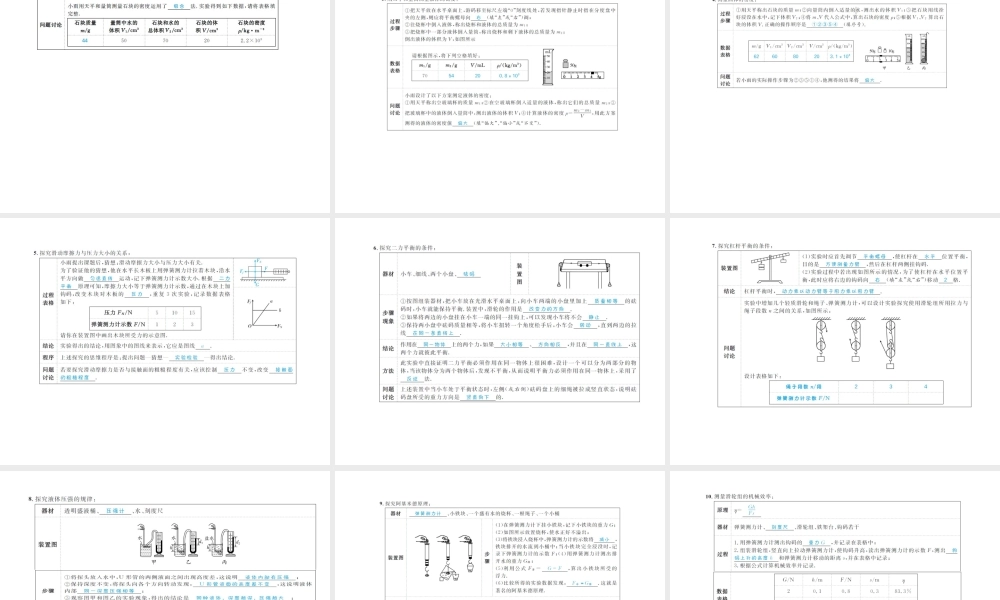Select '原理' row label on page 10
The height and width of the screenshot is (600, 1000).
[x=722, y=510]
